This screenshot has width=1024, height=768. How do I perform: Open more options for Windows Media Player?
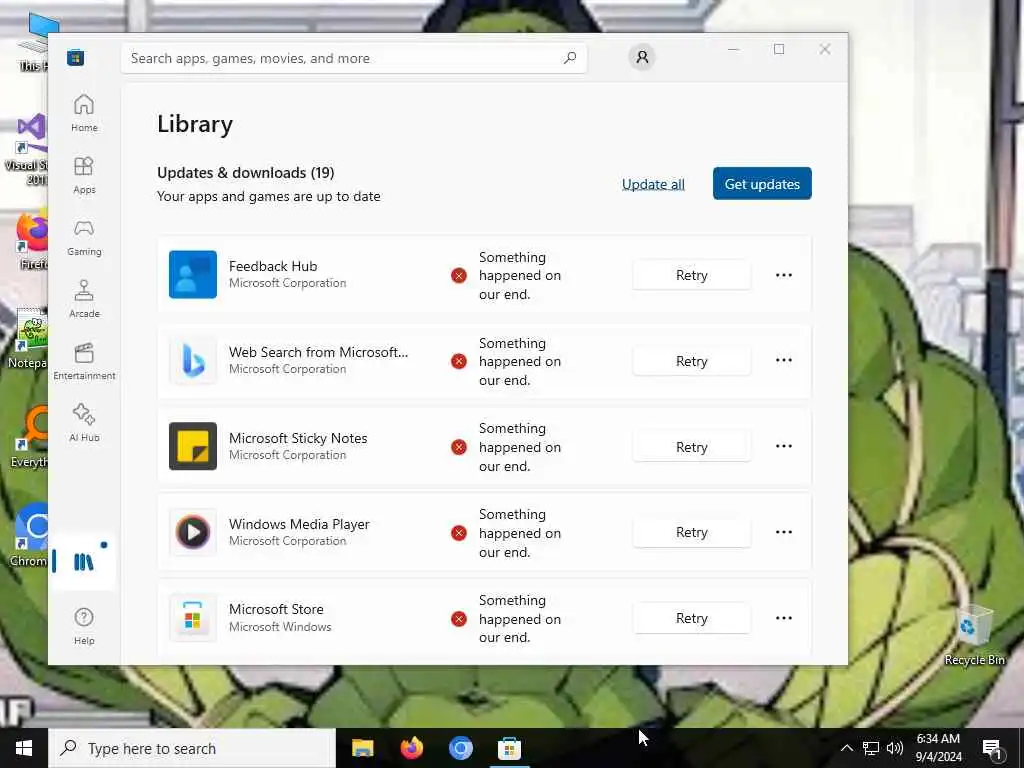pos(784,532)
